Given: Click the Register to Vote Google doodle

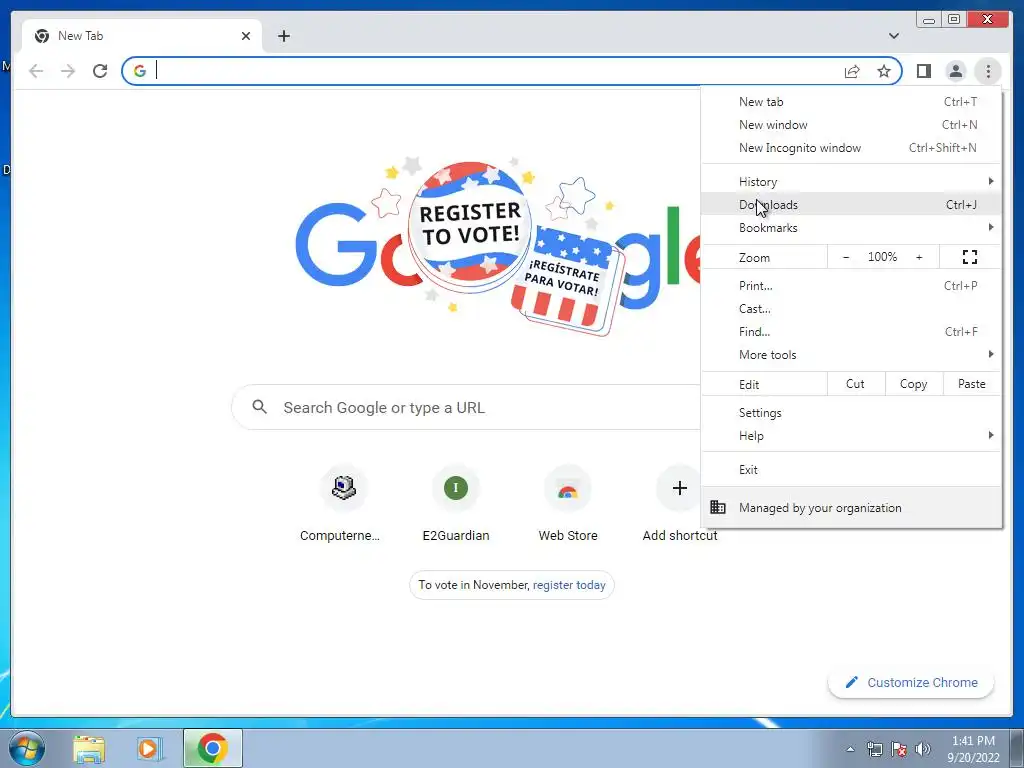Looking at the screenshot, I should pyautogui.click(x=496, y=245).
